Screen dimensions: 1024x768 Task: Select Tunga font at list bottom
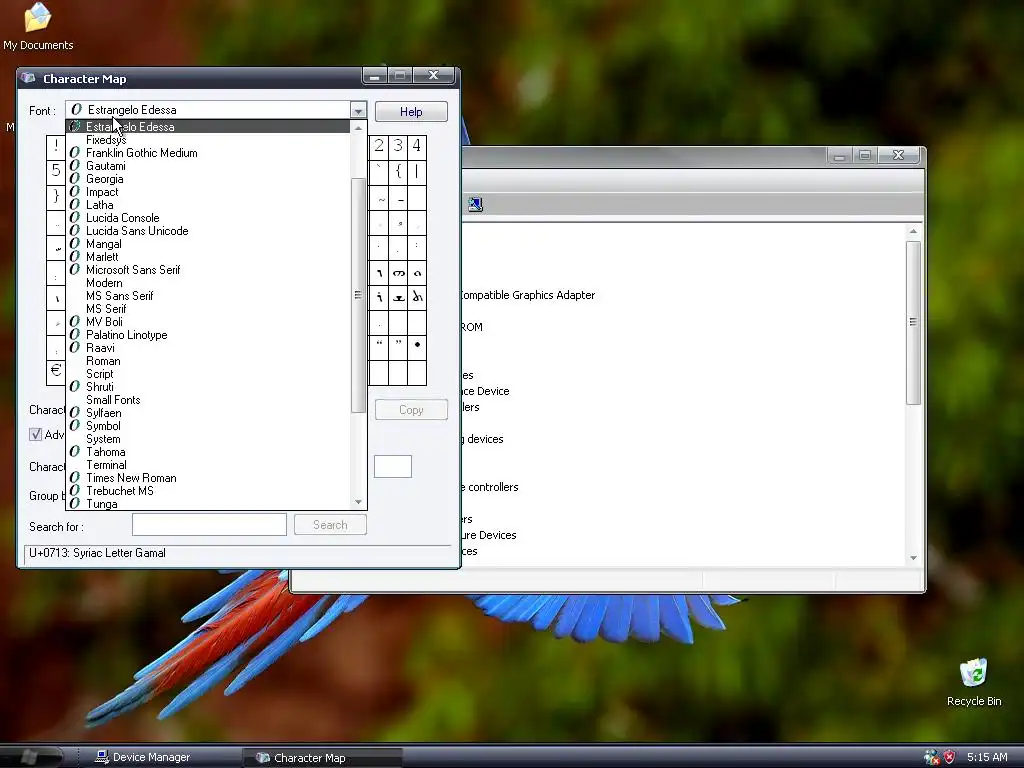[208, 504]
